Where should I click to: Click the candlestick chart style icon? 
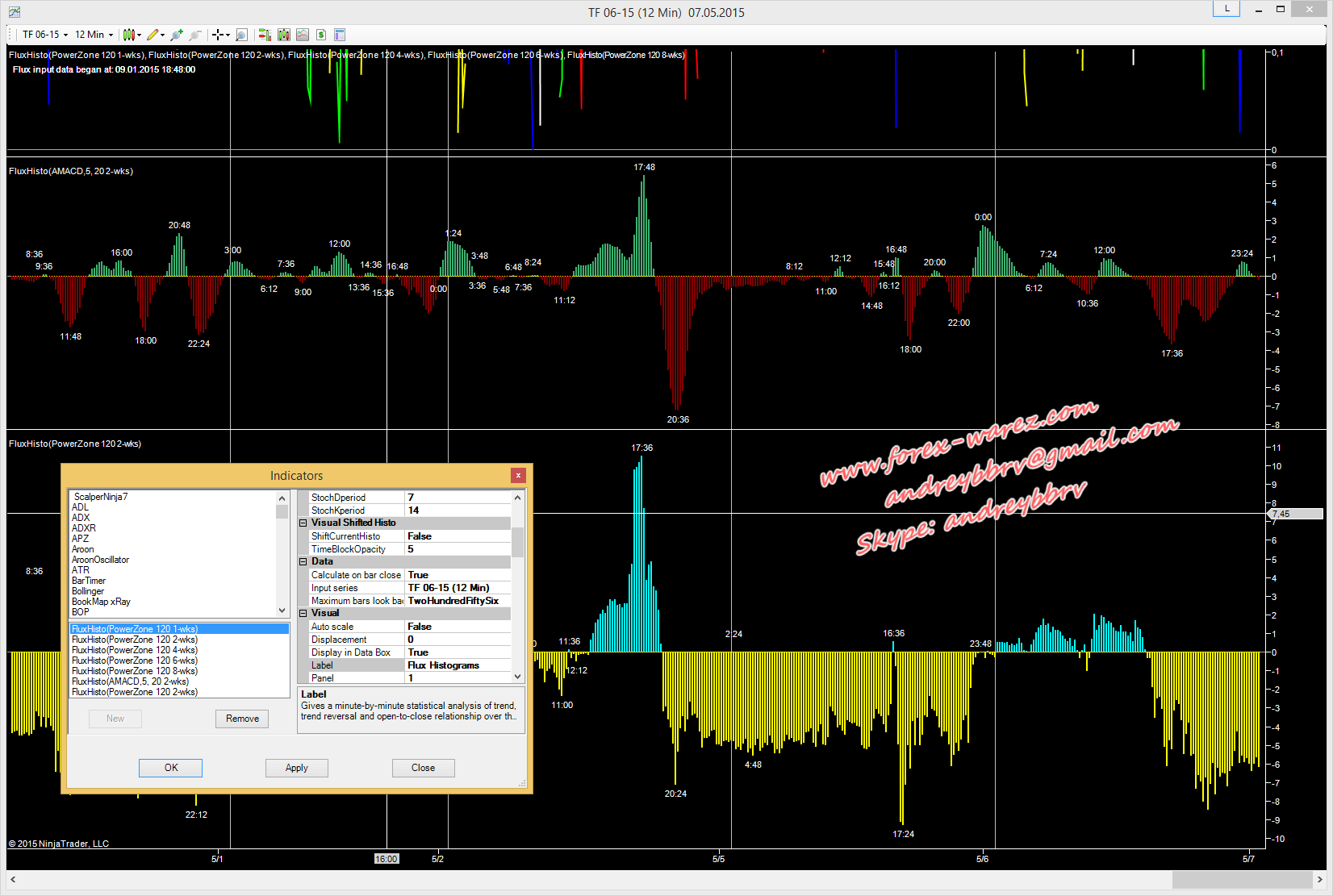(127, 35)
